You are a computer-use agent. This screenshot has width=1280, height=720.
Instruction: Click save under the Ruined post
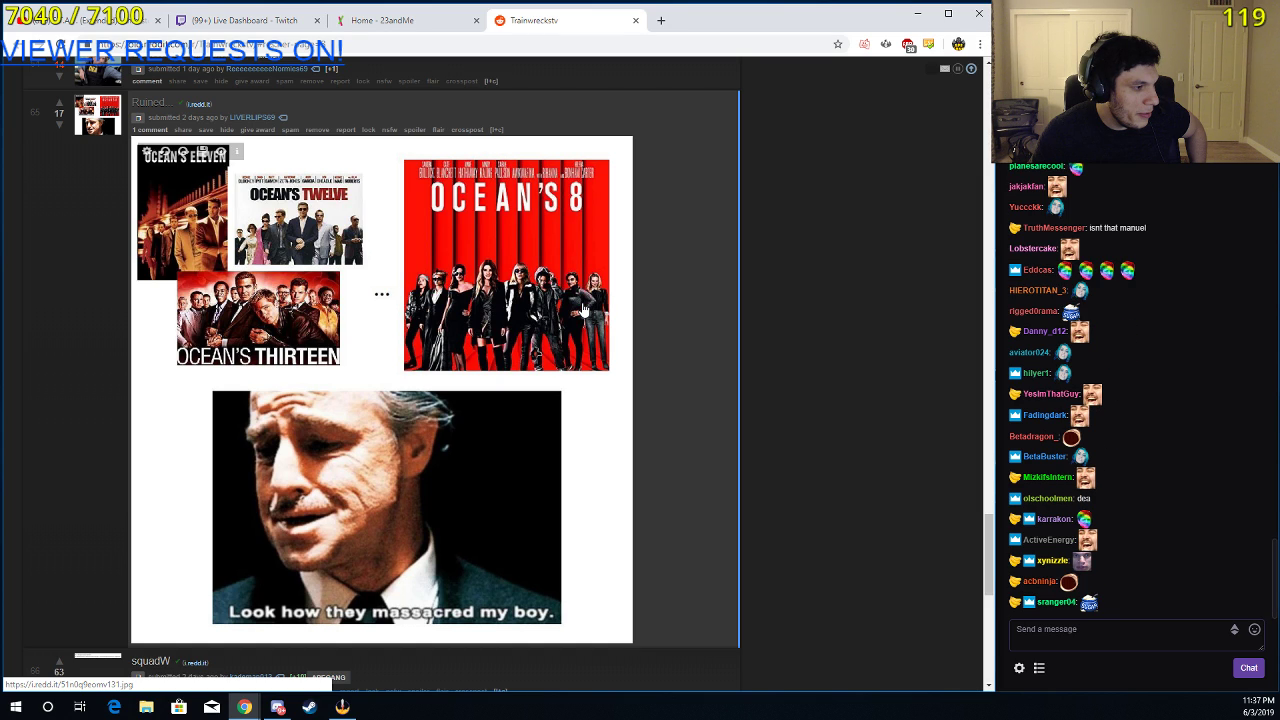(x=206, y=130)
